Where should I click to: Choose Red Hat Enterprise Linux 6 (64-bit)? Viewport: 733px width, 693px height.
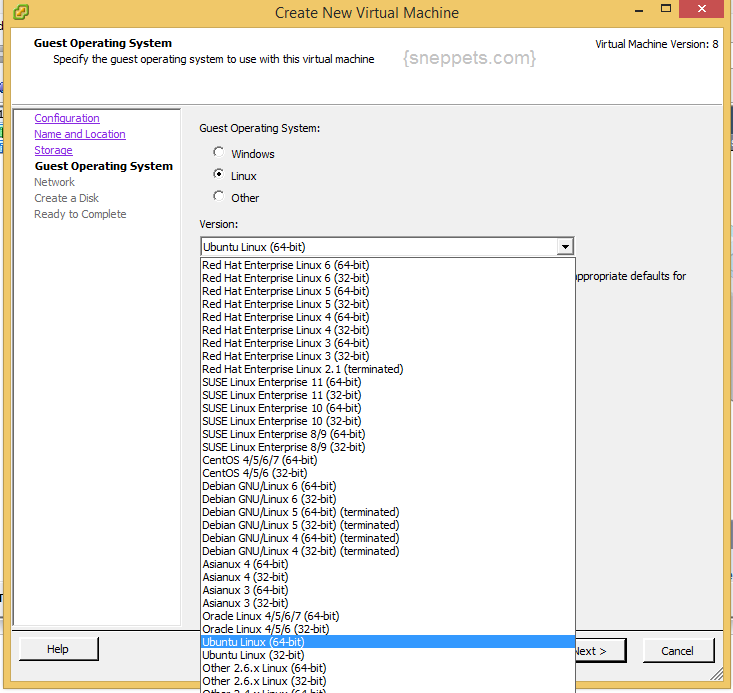click(x=388, y=265)
